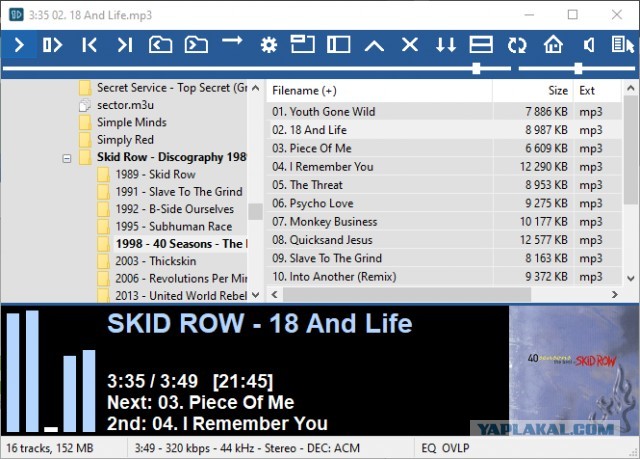Select track 10. Into Another (Remix)

tap(444, 277)
